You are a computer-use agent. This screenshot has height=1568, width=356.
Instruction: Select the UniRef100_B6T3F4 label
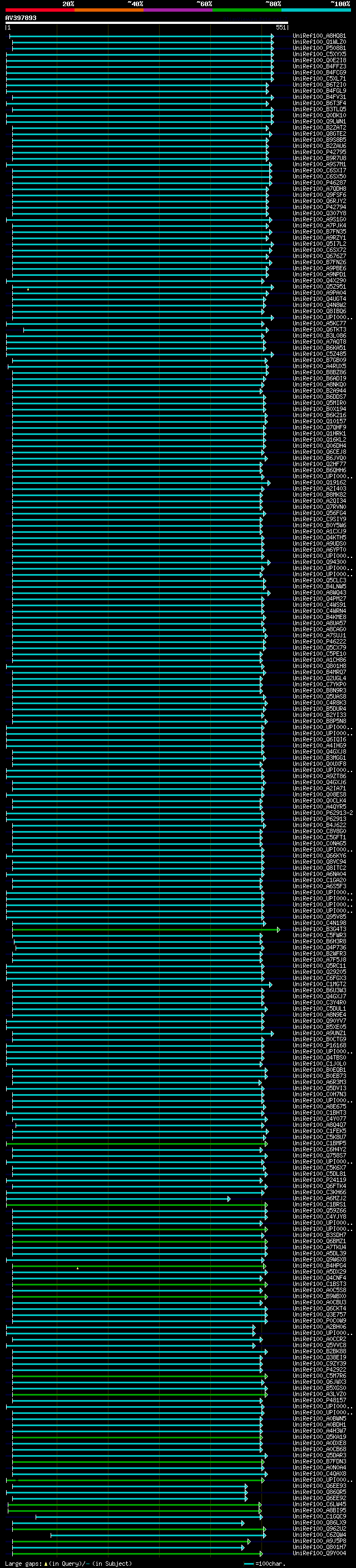tap(319, 103)
